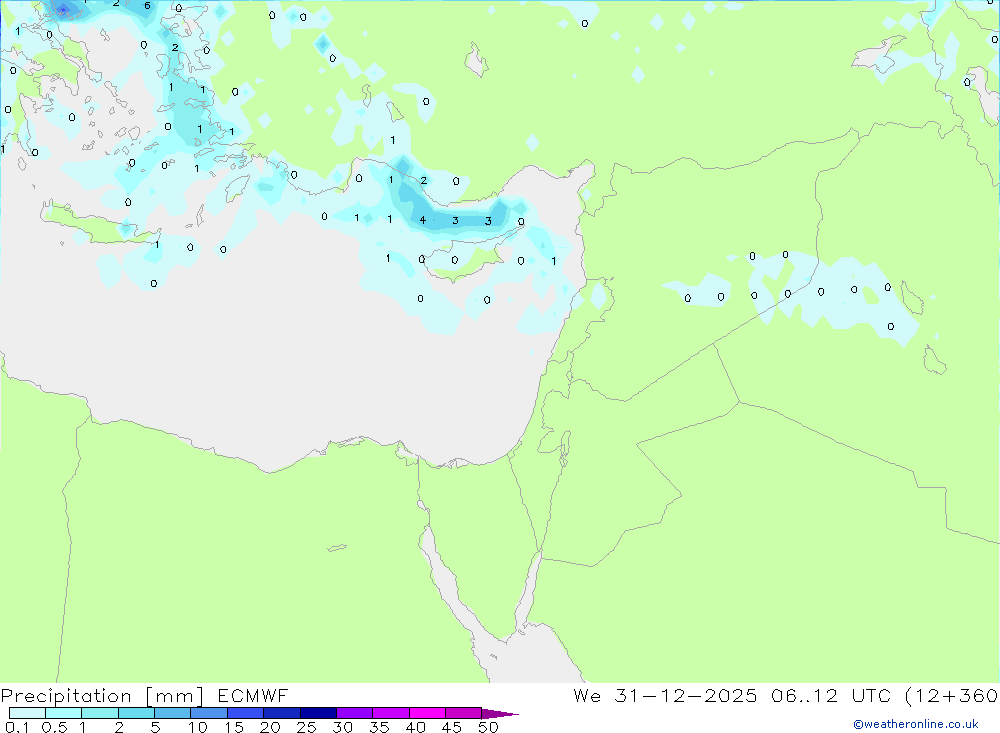Click the '4' precipitation value north of Cyprus

pos(422,220)
